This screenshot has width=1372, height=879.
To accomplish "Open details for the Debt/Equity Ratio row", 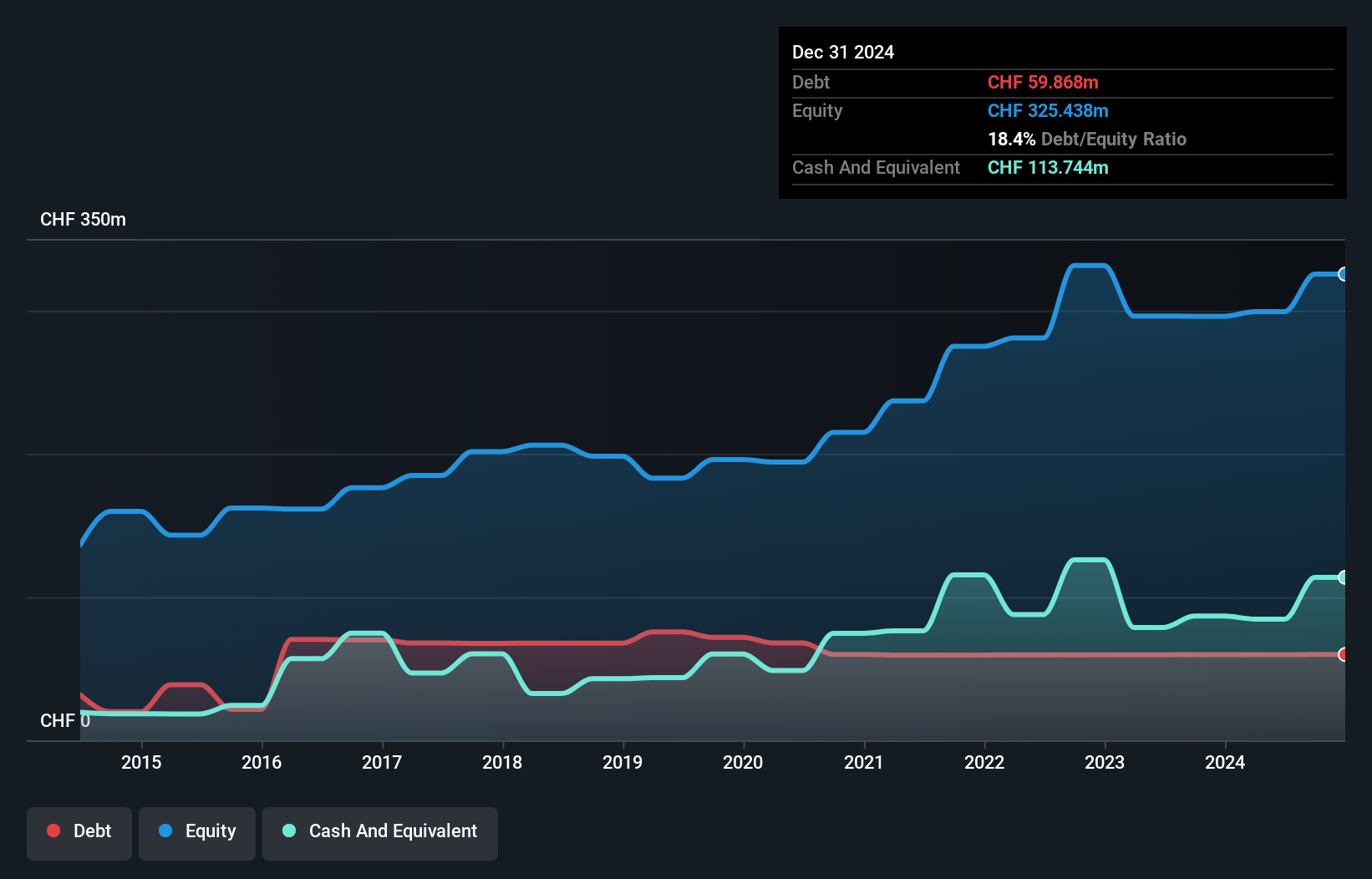I will pos(1087,139).
